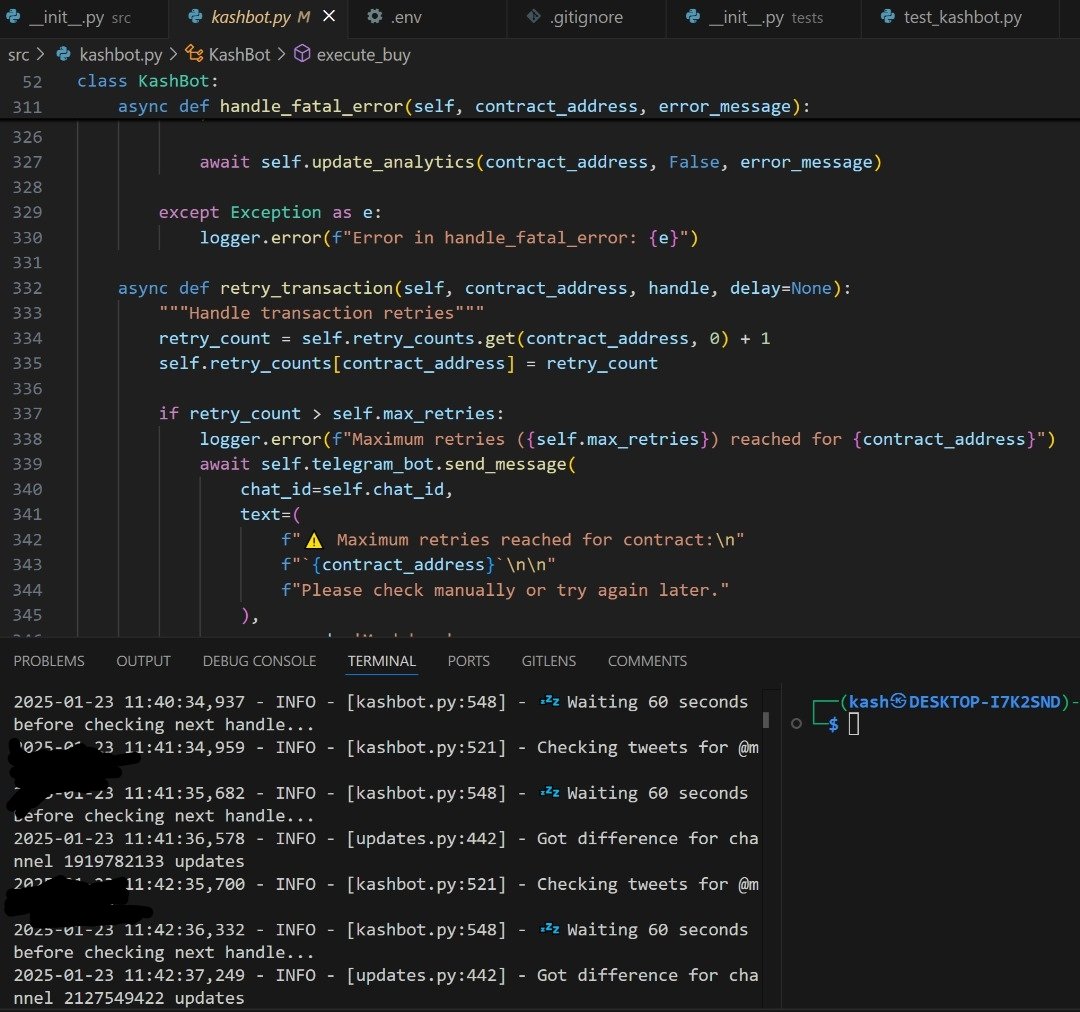Click the terminal scrollbar thumb

(x=765, y=720)
